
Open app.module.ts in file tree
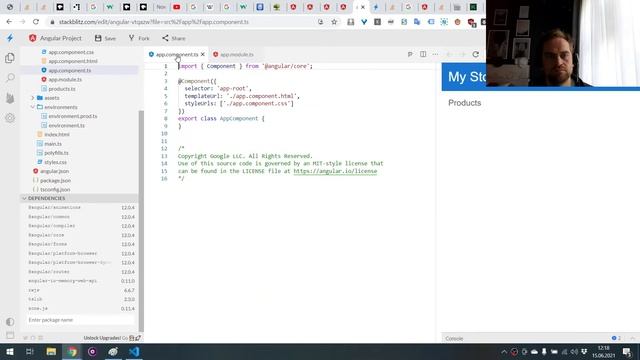coord(65,80)
